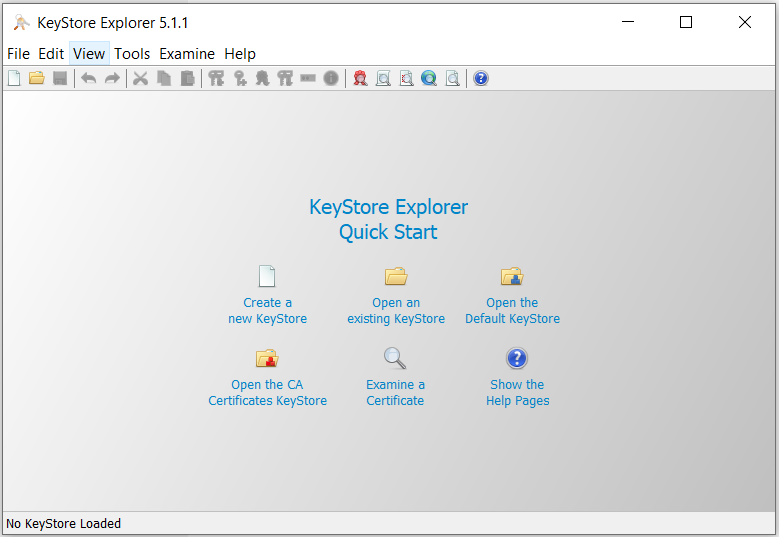779x537 pixels.
Task: Click the Save floppy disk toolbar icon
Action: (60, 78)
